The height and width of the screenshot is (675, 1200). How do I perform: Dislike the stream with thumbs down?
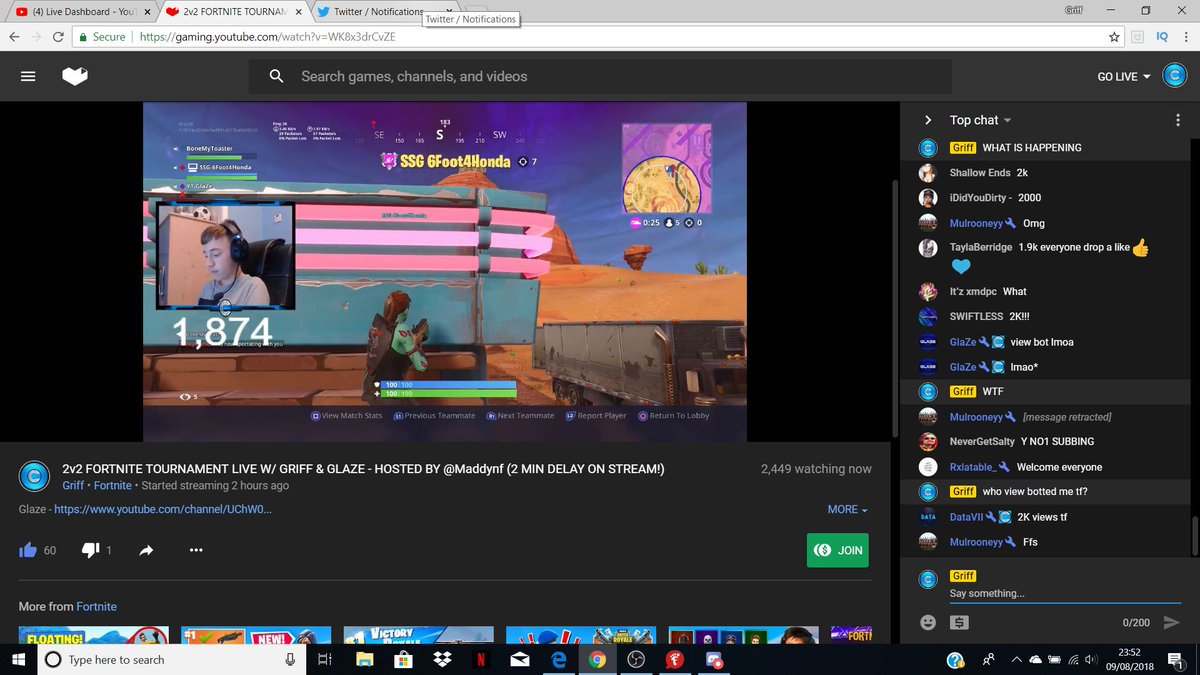pos(90,550)
